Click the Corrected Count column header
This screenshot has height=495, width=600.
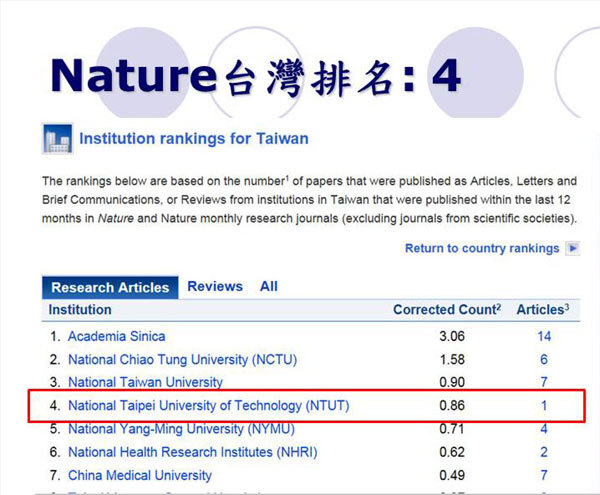point(447,309)
